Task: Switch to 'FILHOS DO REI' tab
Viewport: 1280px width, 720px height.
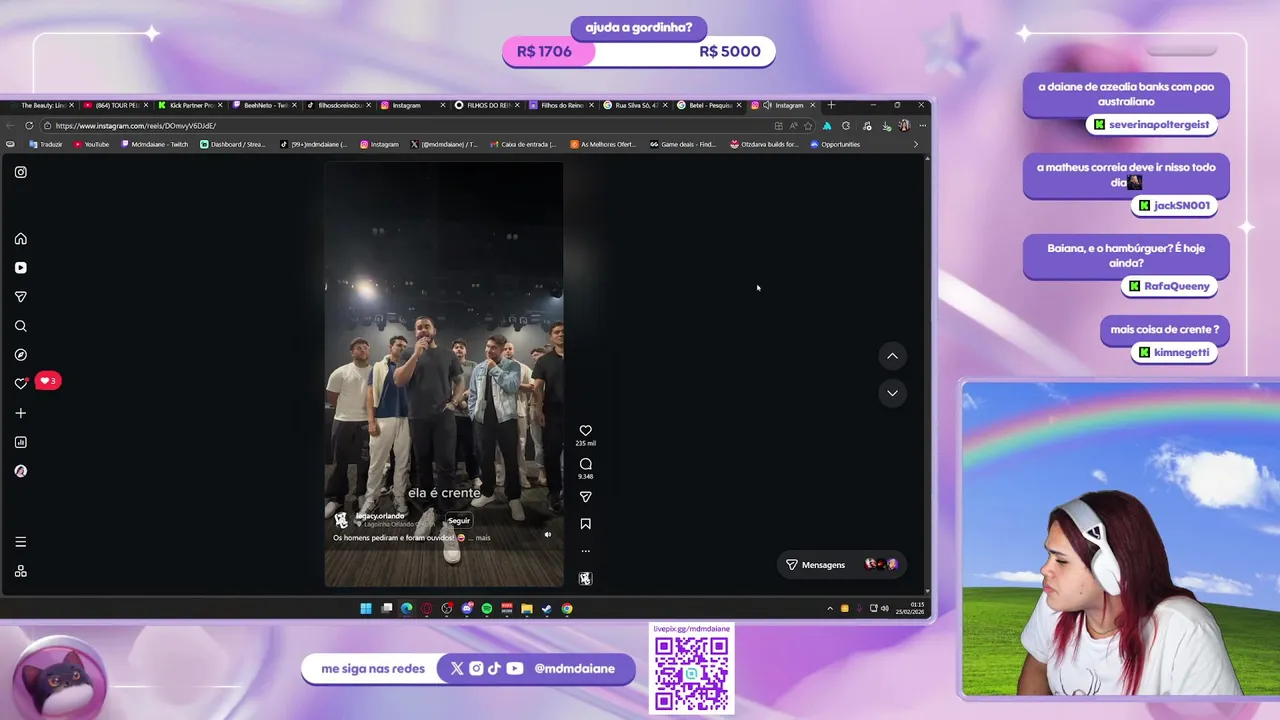Action: [x=487, y=105]
